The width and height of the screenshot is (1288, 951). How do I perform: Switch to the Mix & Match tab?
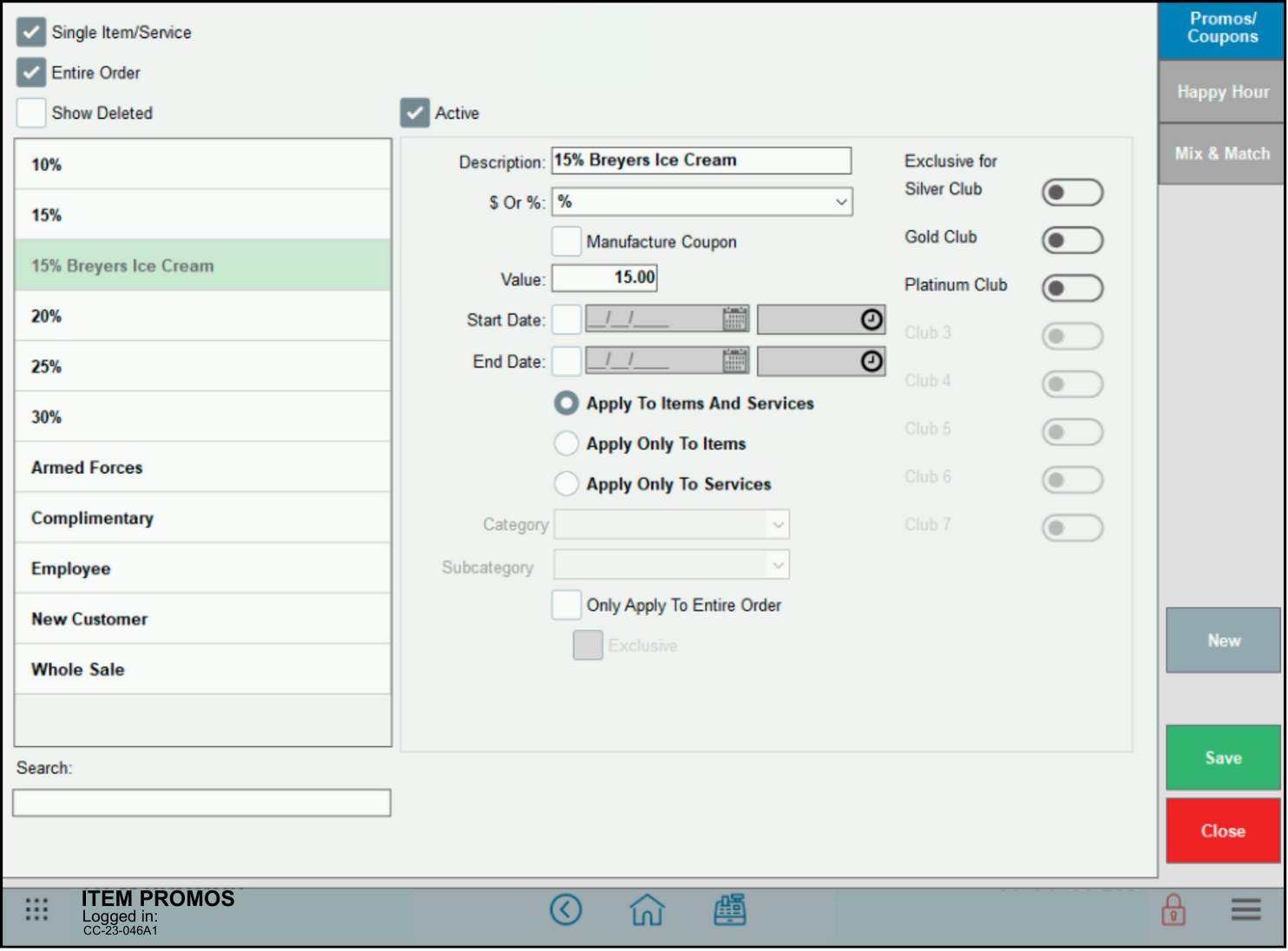1222,154
